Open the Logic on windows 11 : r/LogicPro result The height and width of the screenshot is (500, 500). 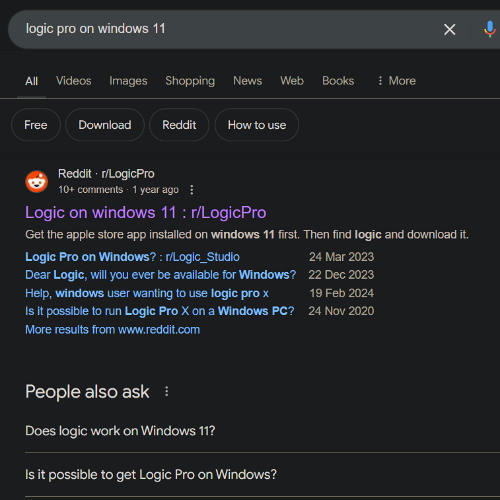[146, 213]
